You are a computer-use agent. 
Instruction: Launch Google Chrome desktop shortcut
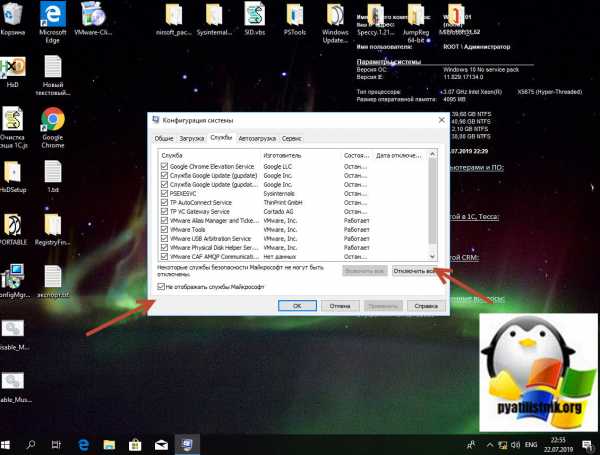(x=52, y=127)
